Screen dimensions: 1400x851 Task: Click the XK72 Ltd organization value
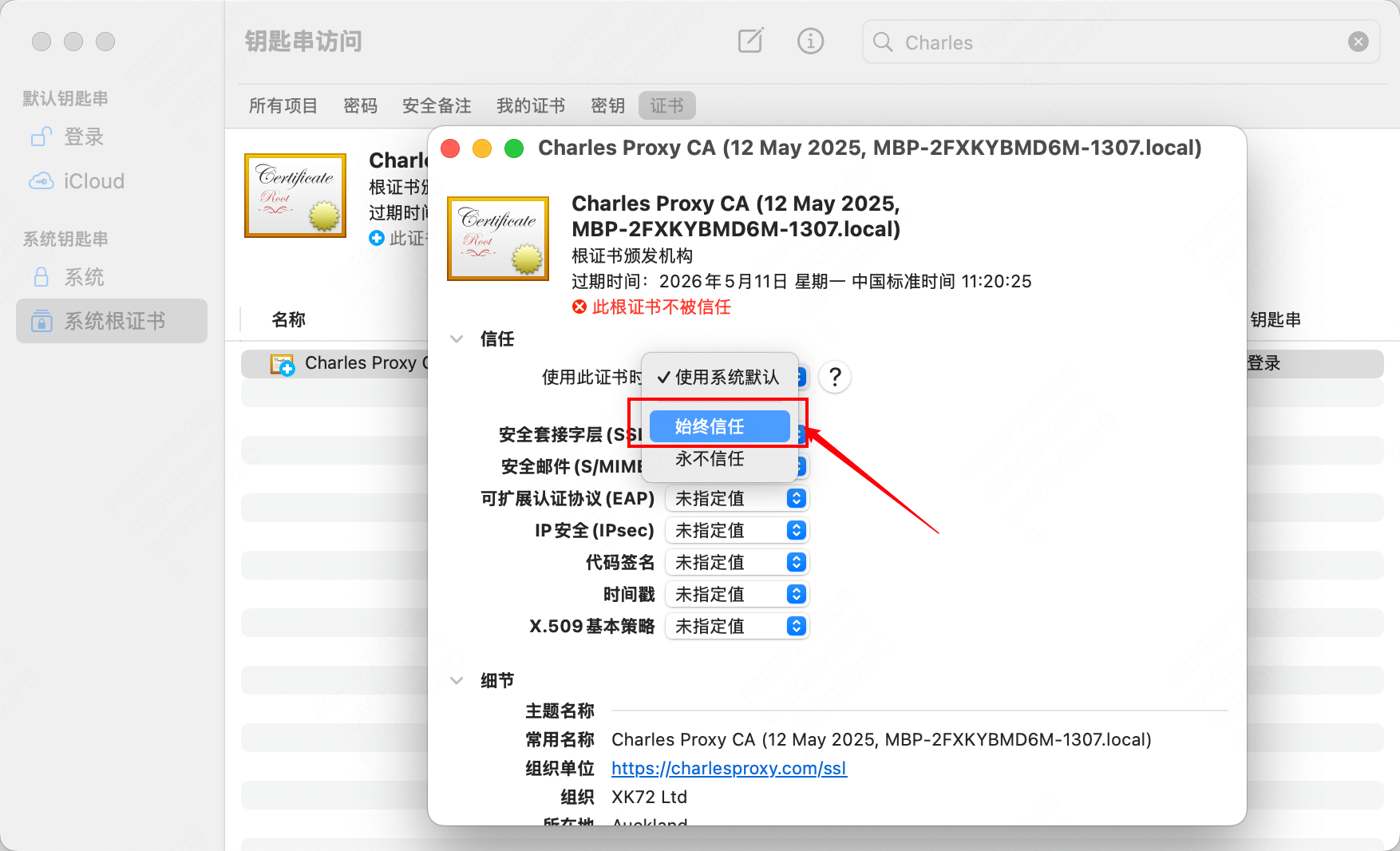coord(649,797)
